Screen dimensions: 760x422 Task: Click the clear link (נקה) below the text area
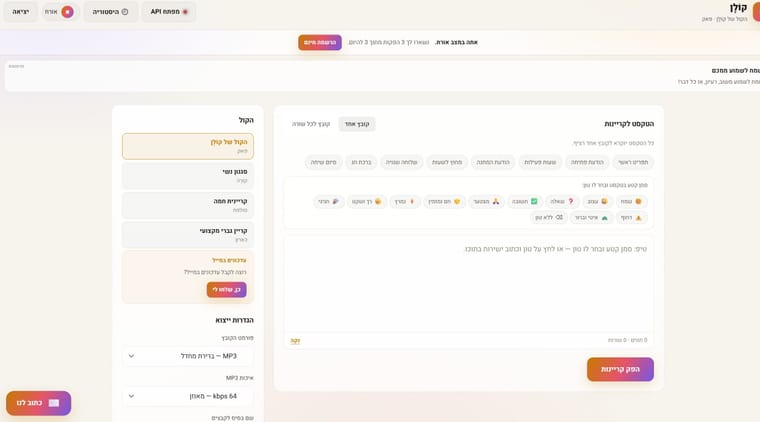click(x=295, y=341)
